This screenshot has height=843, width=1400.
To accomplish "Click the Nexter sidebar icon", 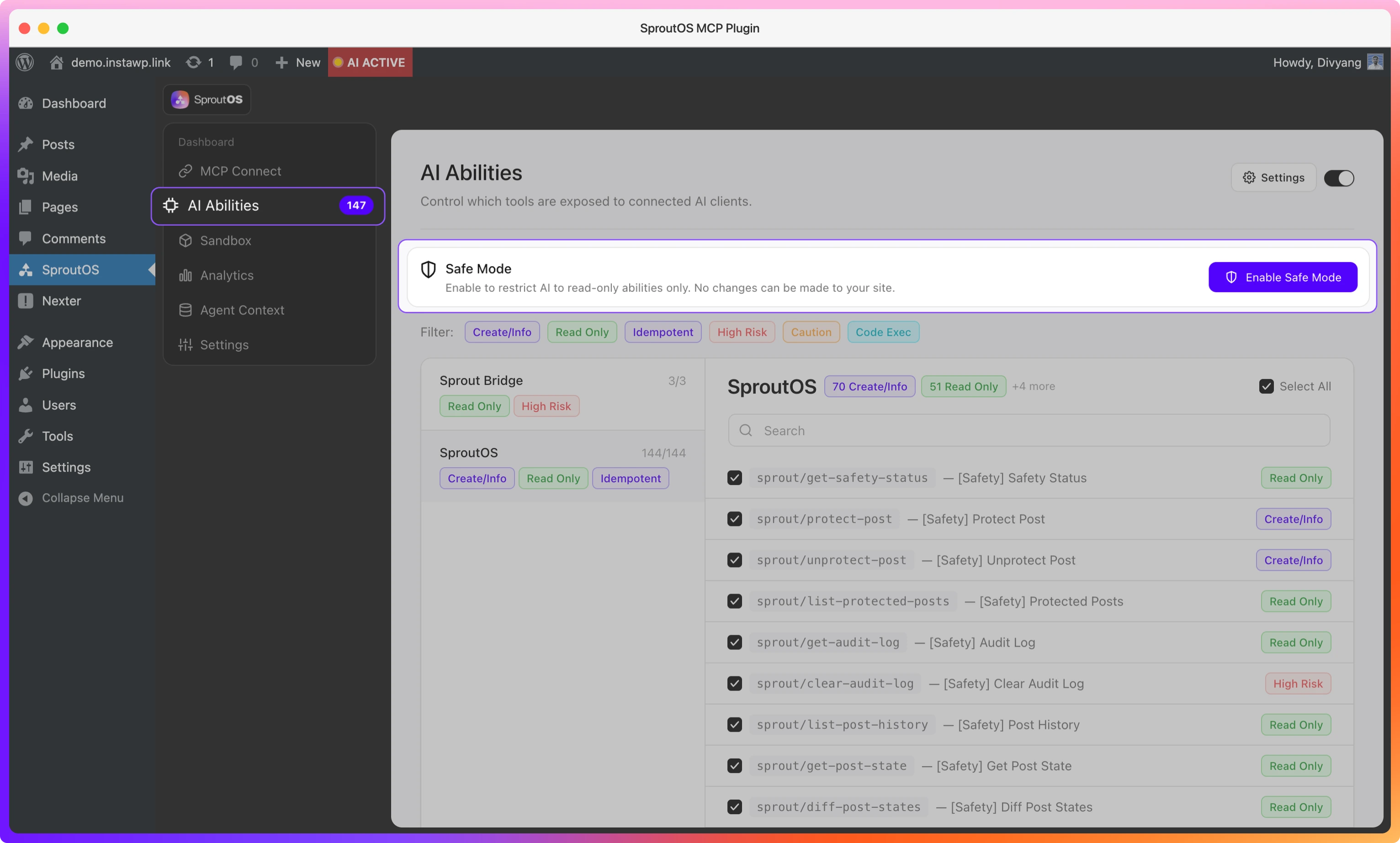I will (26, 301).
